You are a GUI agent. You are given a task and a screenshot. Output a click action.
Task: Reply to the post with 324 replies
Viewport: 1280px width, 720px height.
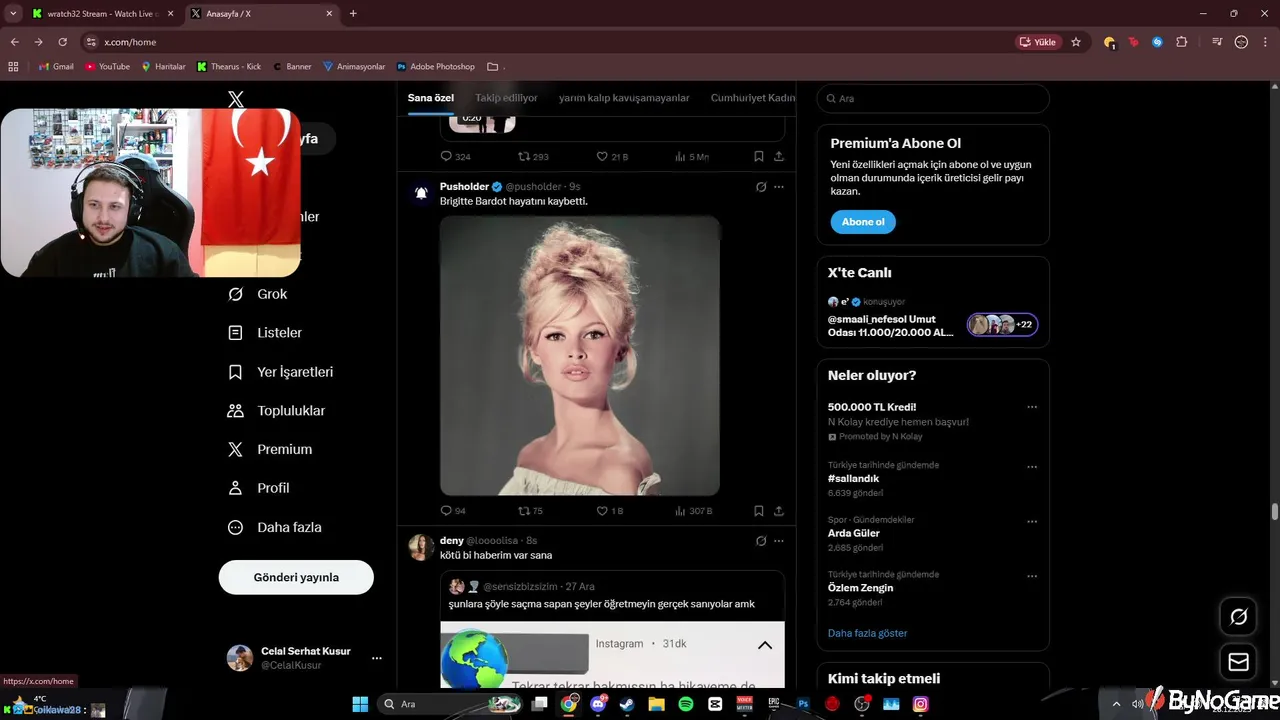(455, 157)
